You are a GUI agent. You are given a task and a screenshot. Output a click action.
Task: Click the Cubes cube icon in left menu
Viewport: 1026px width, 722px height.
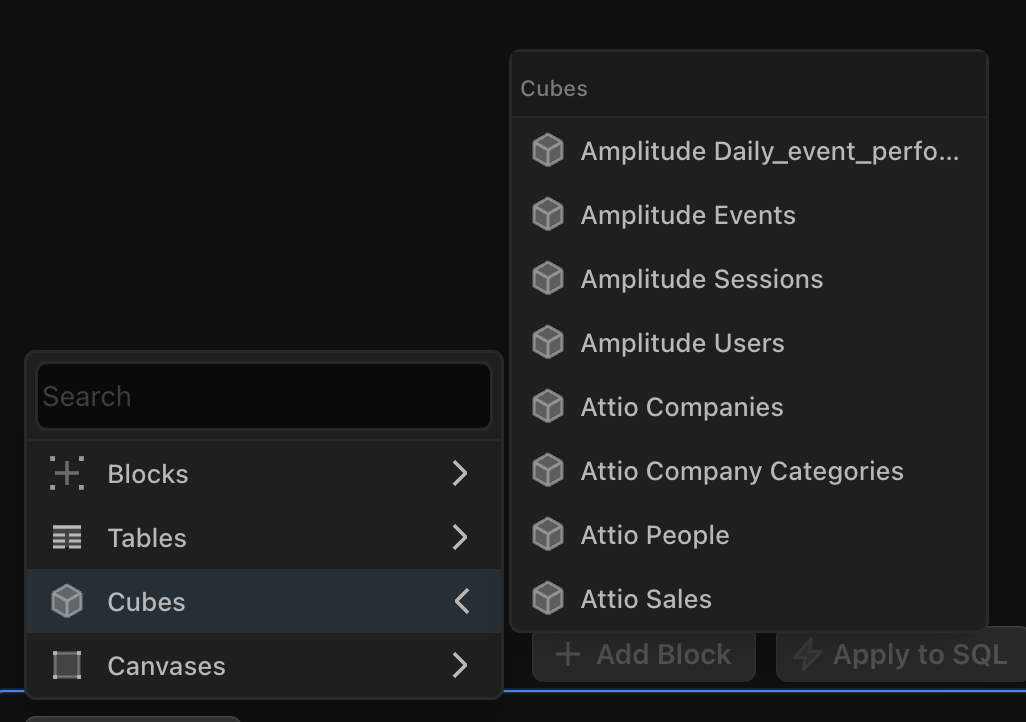coord(67,602)
